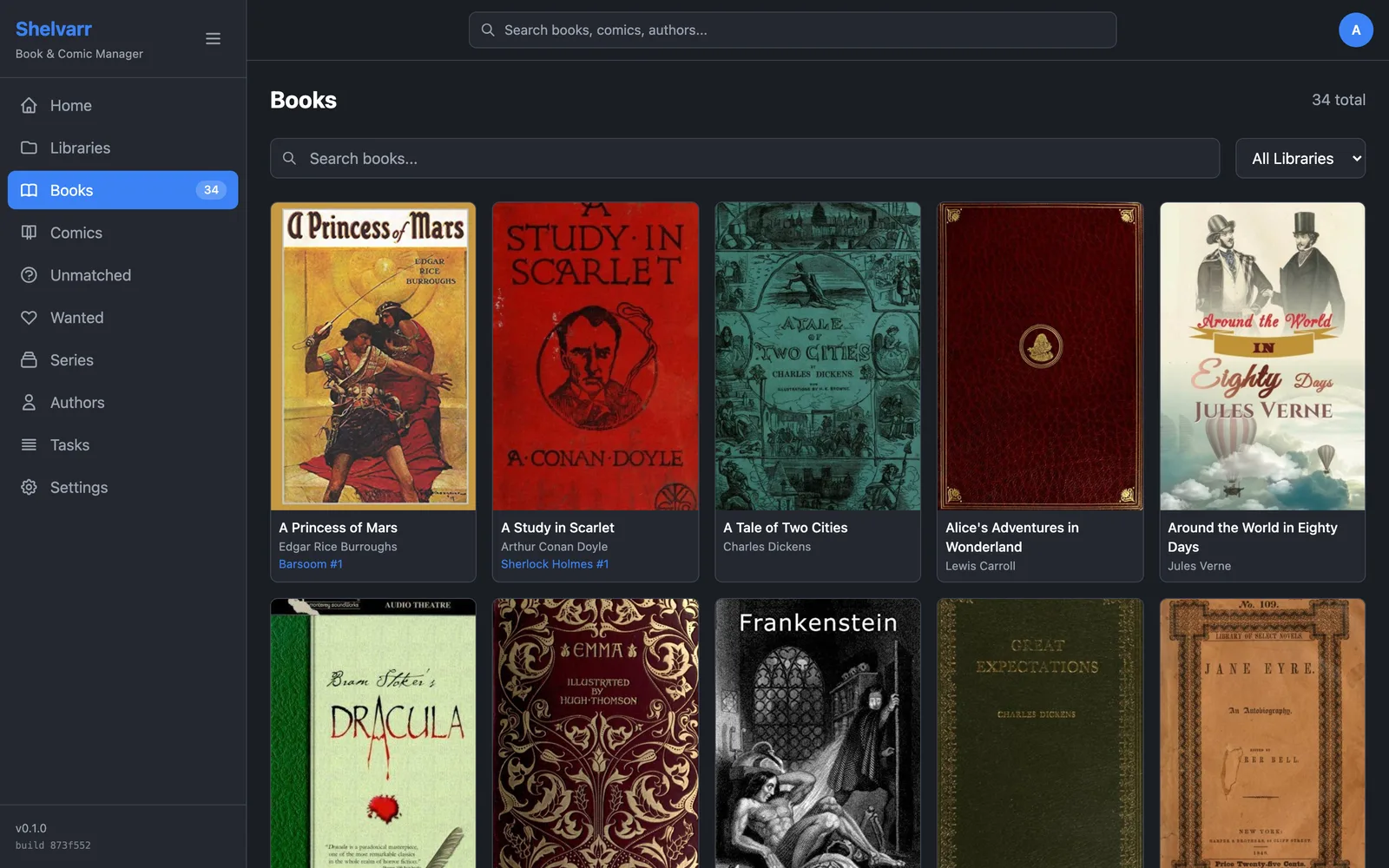Screen dimensions: 1389x868
Task: Click the Alice's Adventures in Wonderland title text
Action: tap(1012, 537)
